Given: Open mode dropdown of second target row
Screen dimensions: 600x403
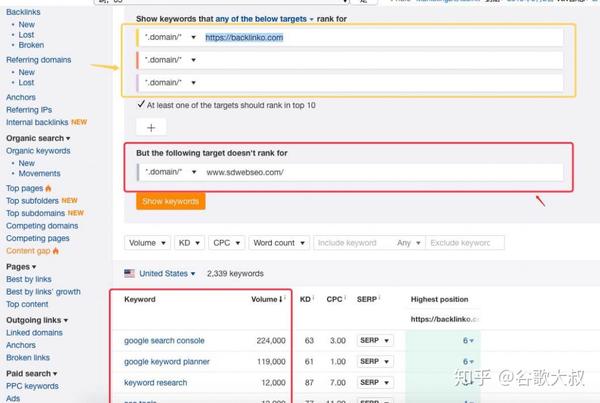Looking at the screenshot, I should 170,60.
